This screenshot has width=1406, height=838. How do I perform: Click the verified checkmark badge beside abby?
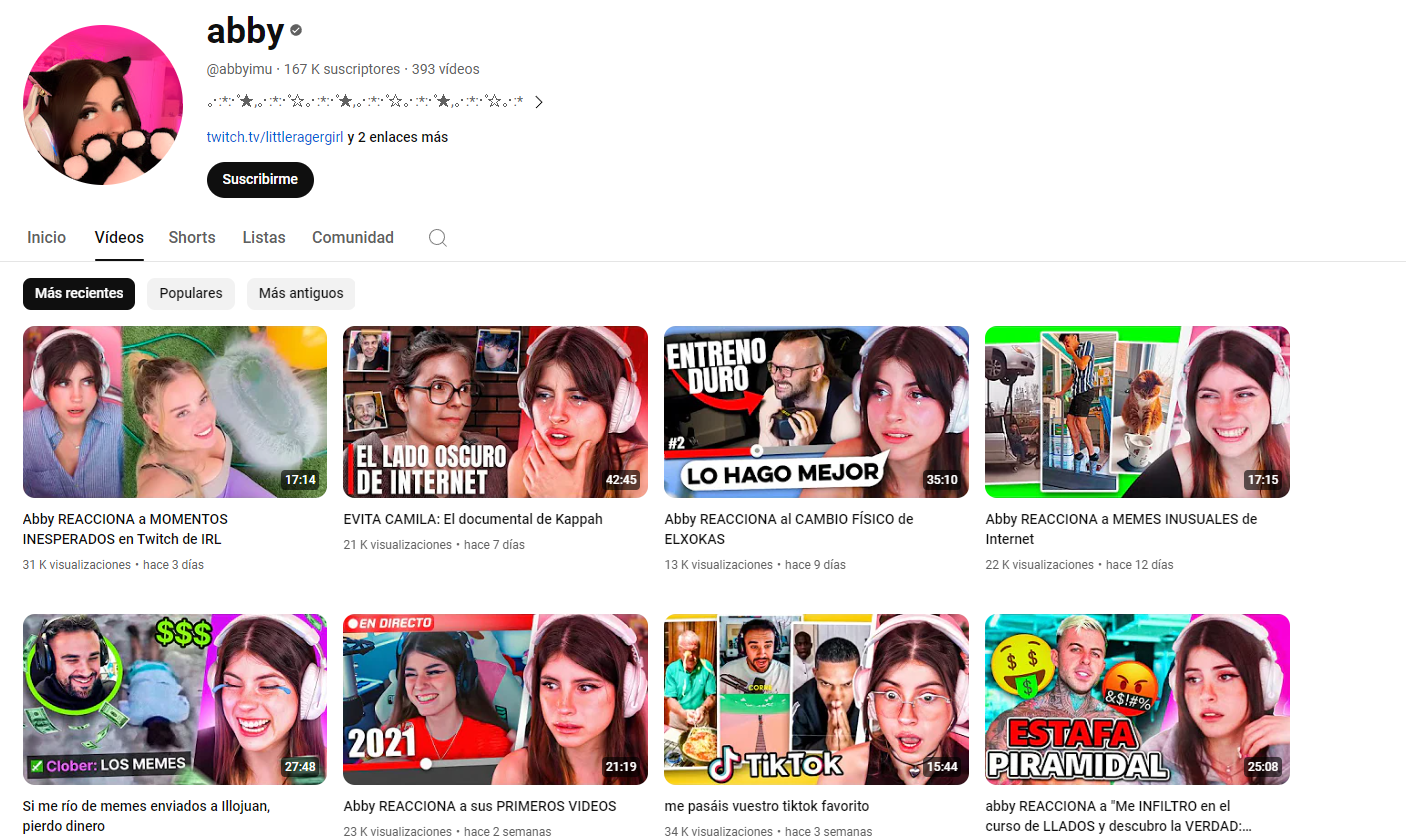coord(296,31)
